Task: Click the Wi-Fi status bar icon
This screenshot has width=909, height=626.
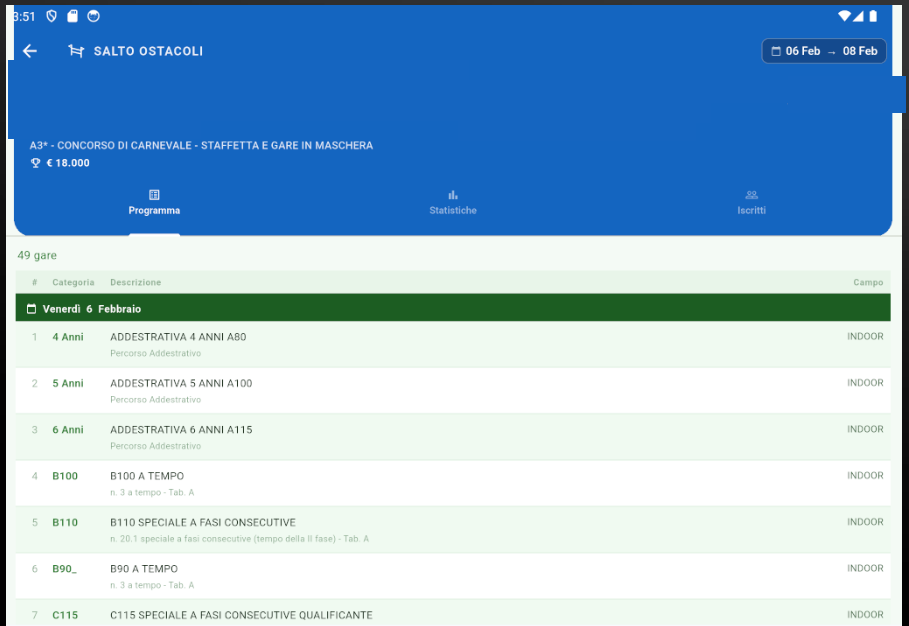Action: point(844,16)
